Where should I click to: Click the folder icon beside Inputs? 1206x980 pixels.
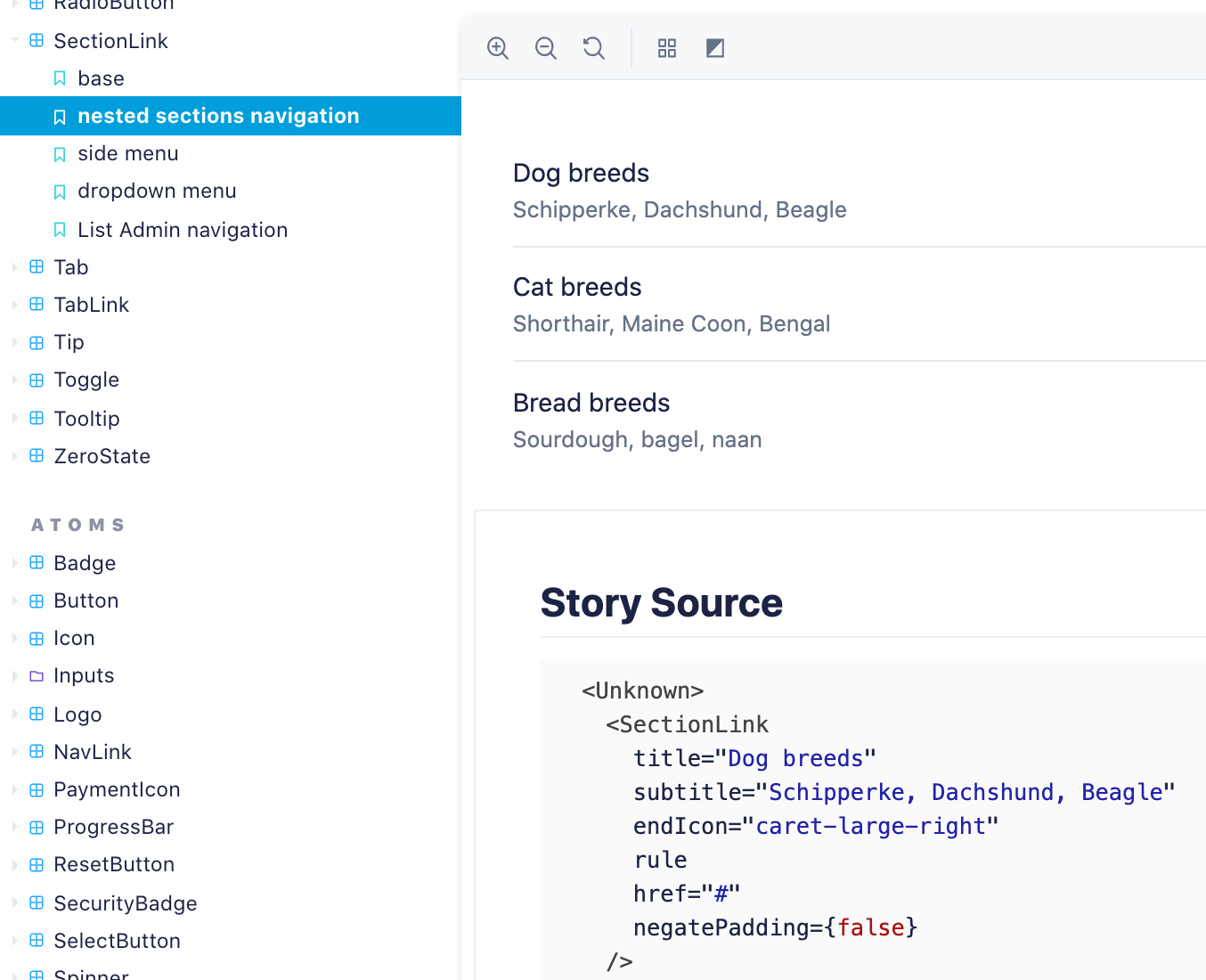(37, 676)
